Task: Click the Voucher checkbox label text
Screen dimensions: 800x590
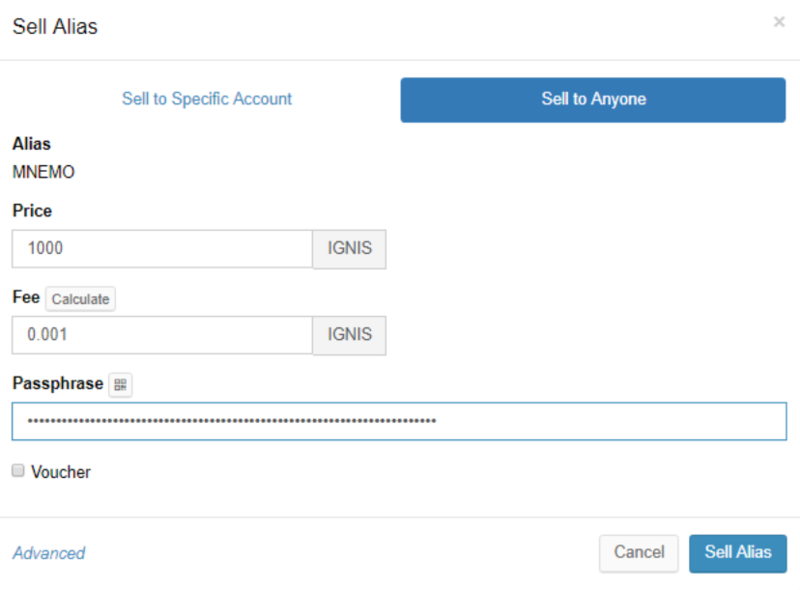Action: [61, 472]
